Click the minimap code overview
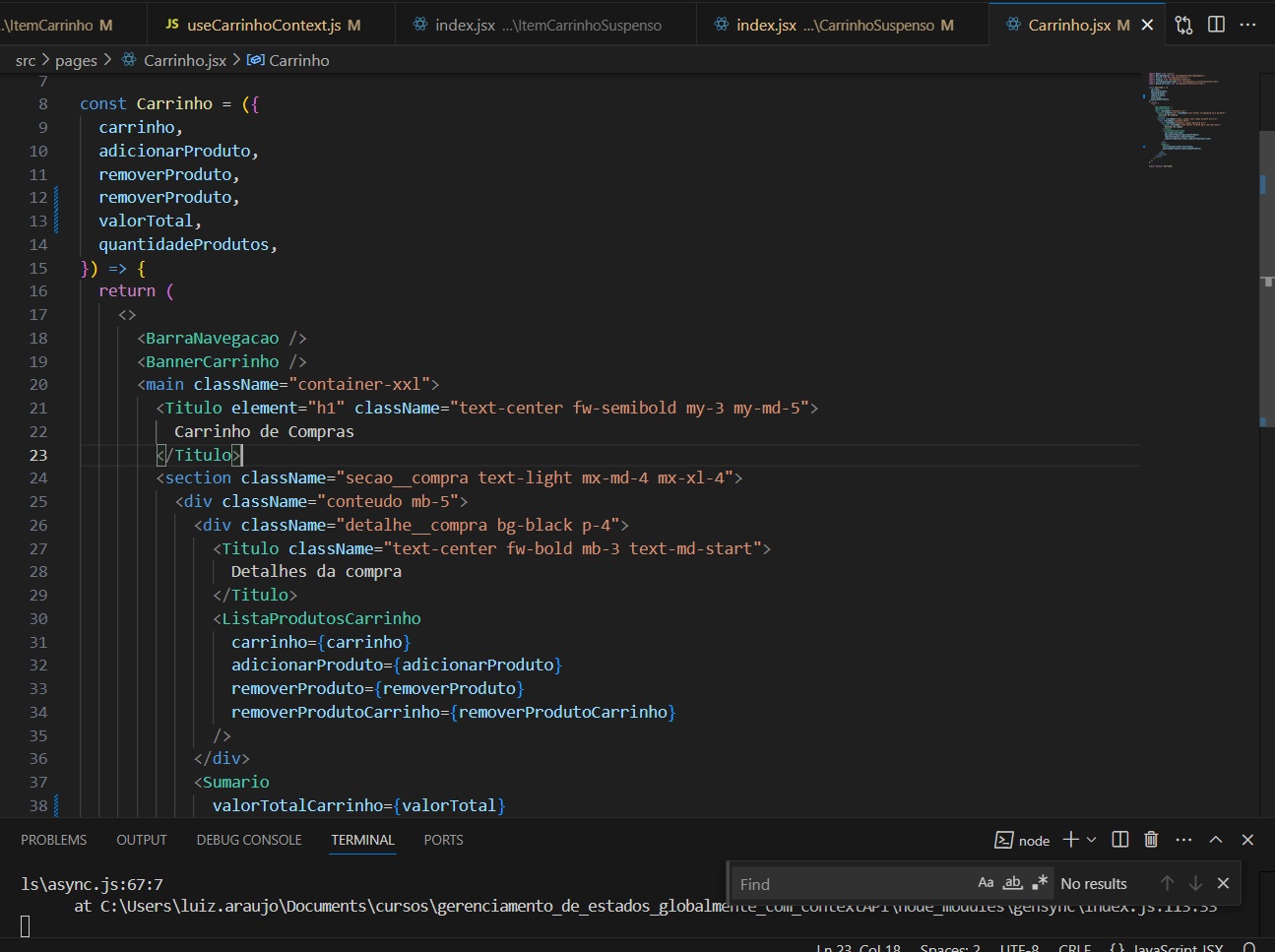Viewport: 1275px width, 952px height. coord(1186,118)
